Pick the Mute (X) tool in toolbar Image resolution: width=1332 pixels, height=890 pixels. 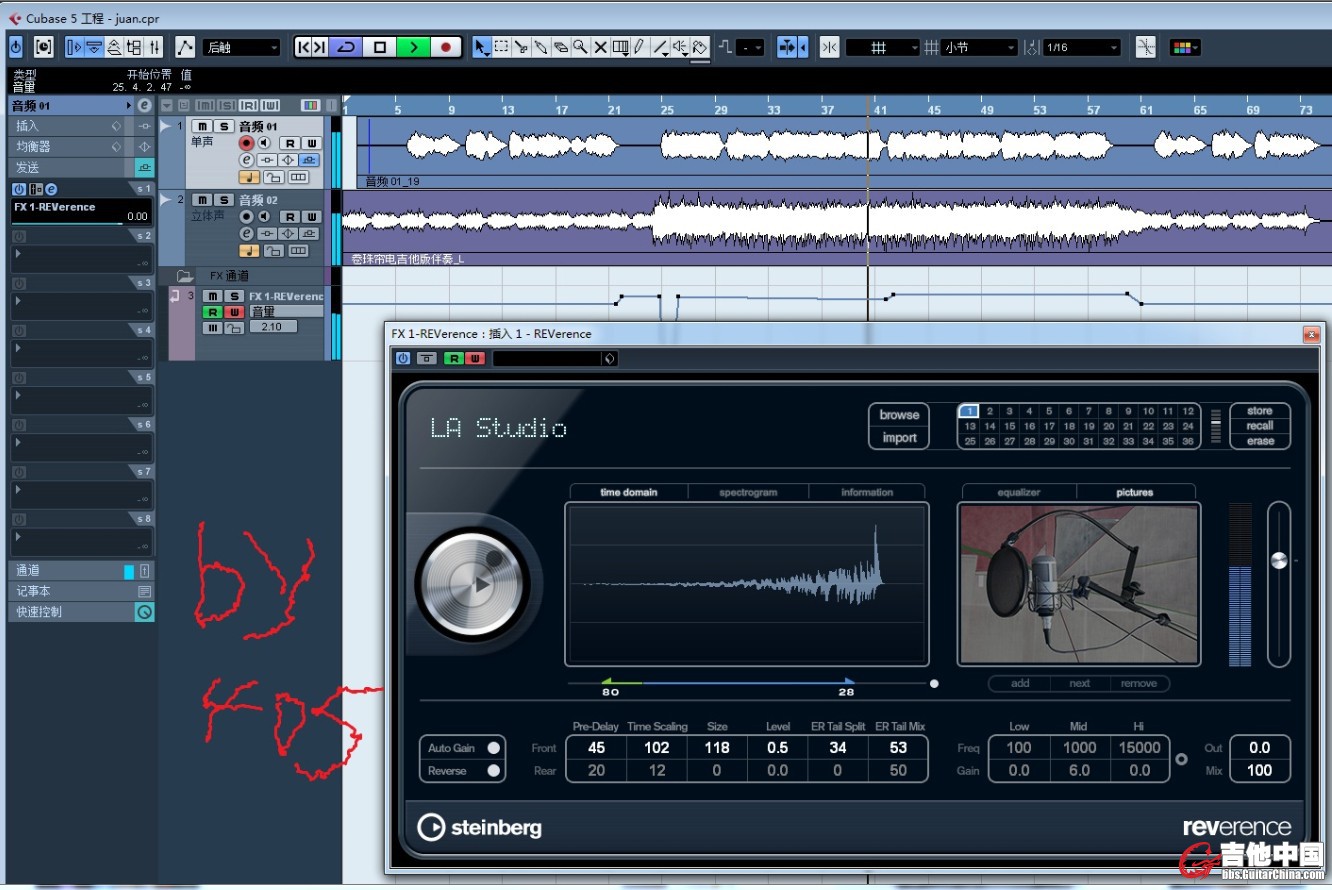(x=600, y=47)
